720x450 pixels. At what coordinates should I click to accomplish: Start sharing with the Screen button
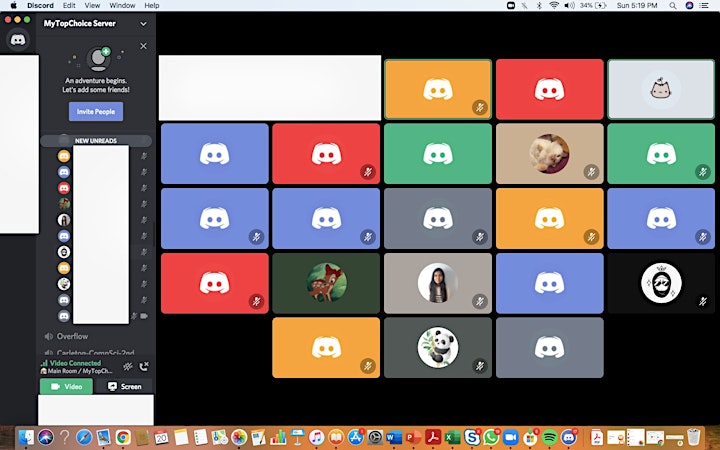click(124, 386)
